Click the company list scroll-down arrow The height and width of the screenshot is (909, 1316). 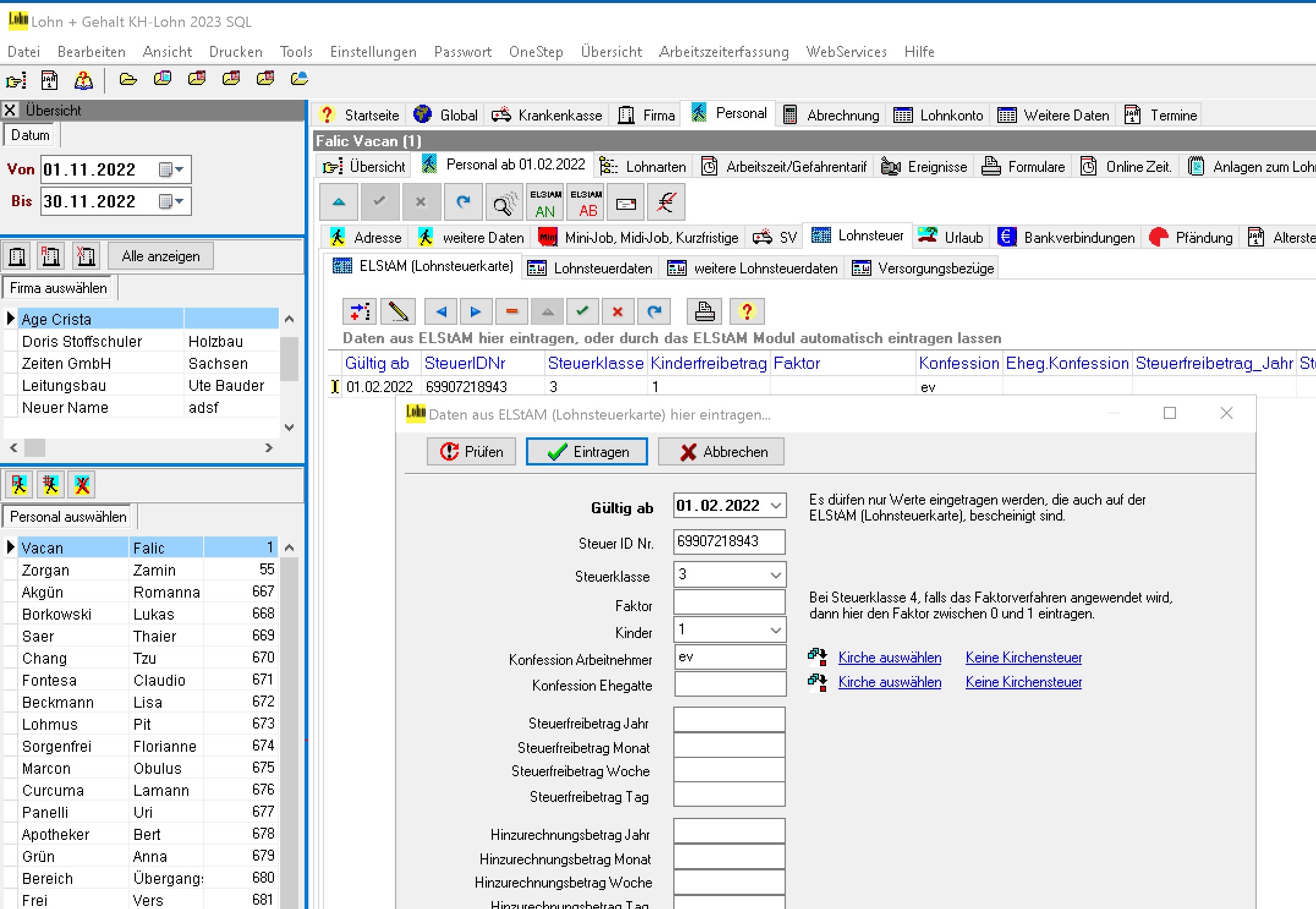[290, 428]
